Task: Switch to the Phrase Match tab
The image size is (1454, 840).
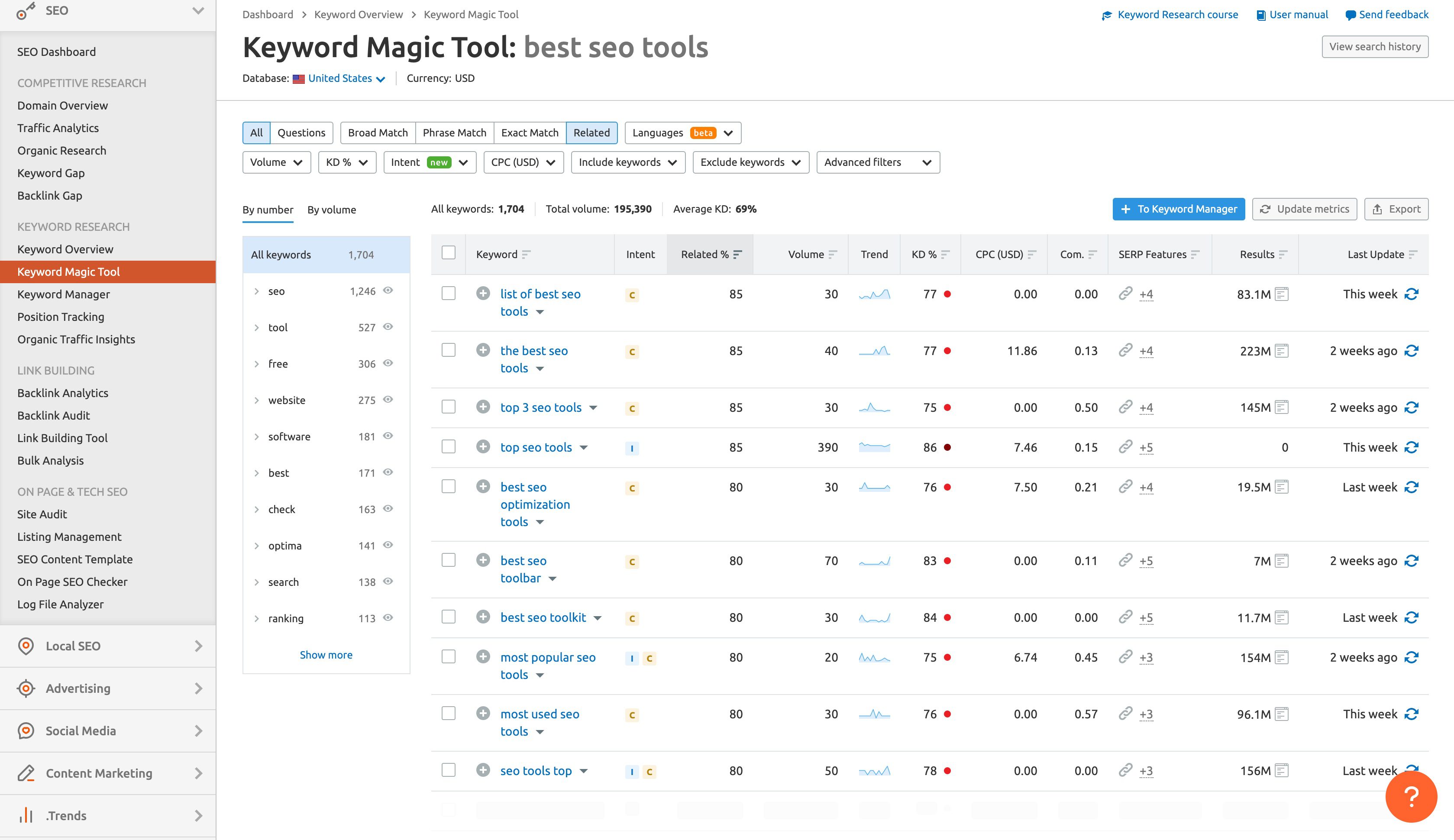Action: tap(454, 132)
